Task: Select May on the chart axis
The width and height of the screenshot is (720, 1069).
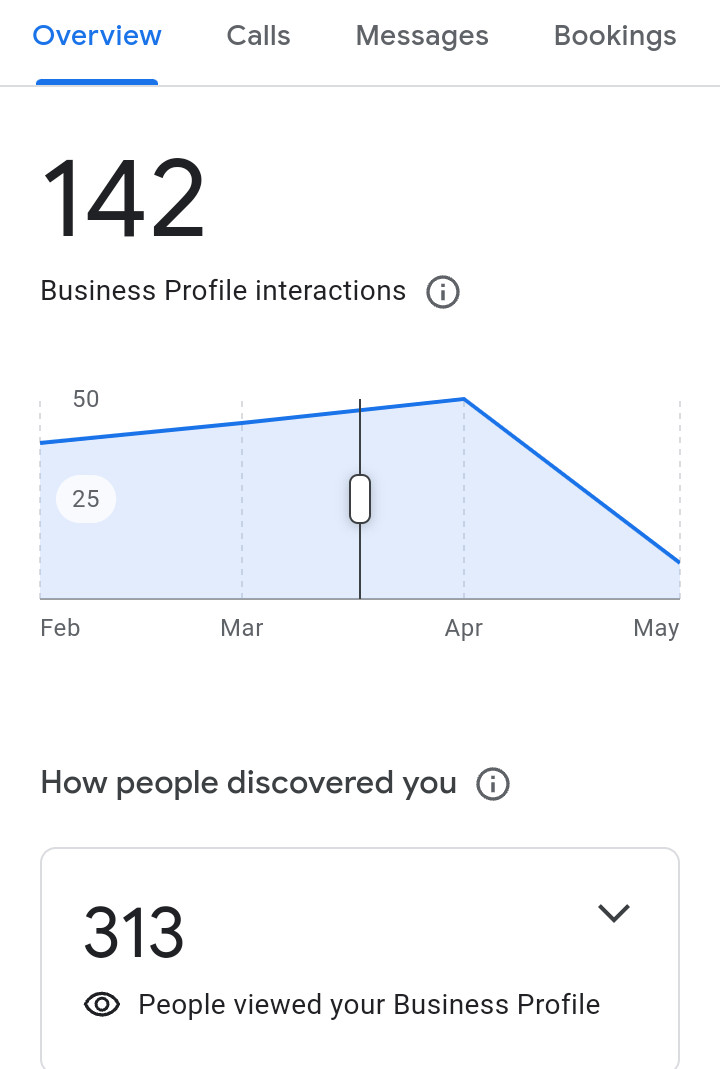Action: [x=656, y=629]
